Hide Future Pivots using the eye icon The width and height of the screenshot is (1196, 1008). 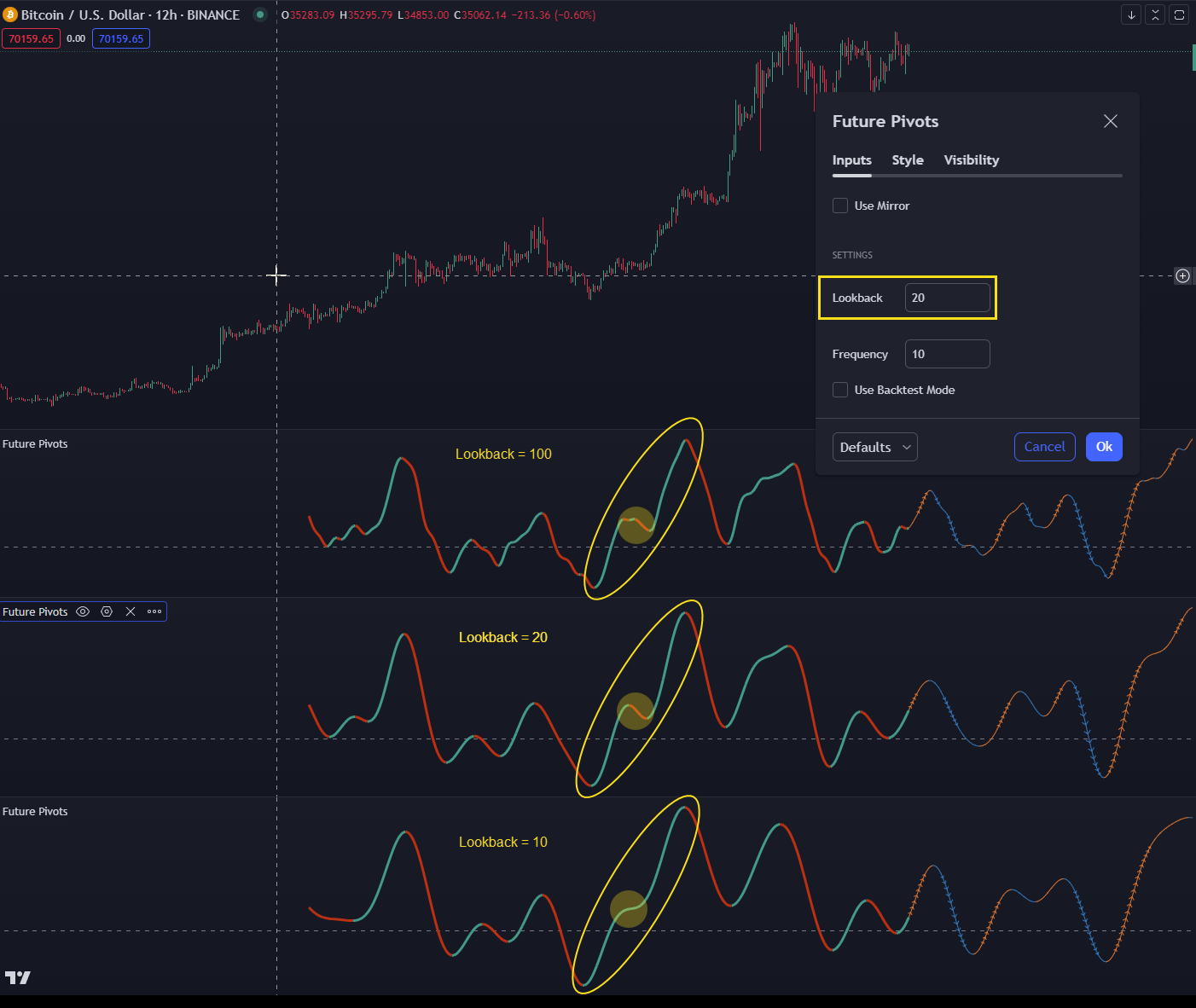(x=83, y=611)
